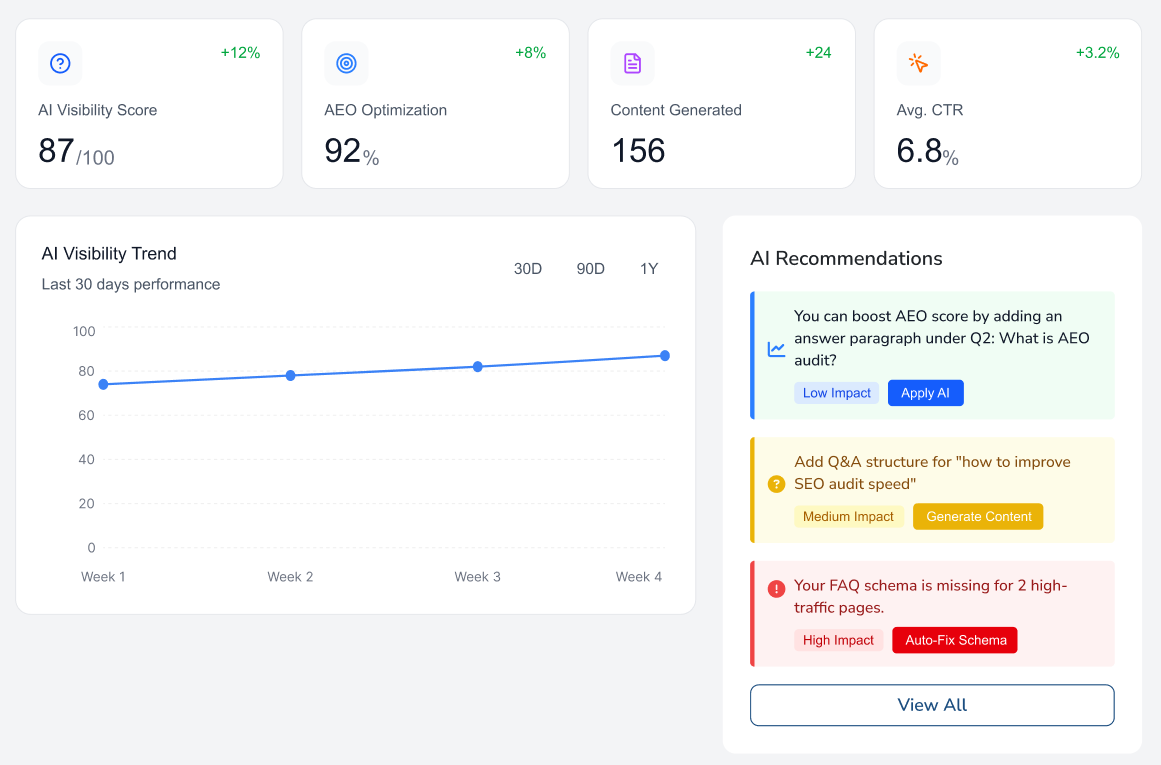Switch chart range to 30D

pos(528,269)
